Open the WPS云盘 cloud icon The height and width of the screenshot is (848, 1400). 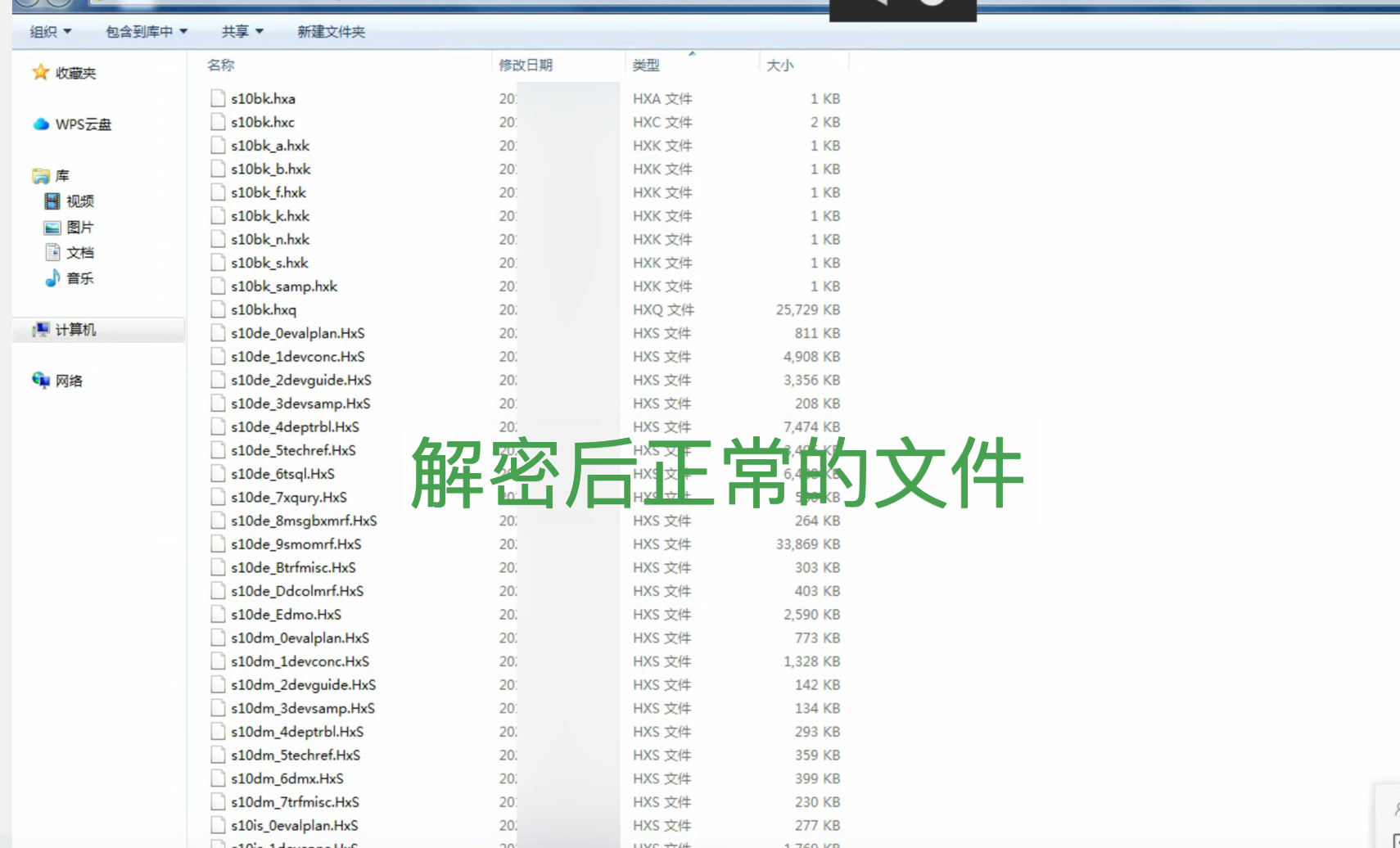pos(41,124)
